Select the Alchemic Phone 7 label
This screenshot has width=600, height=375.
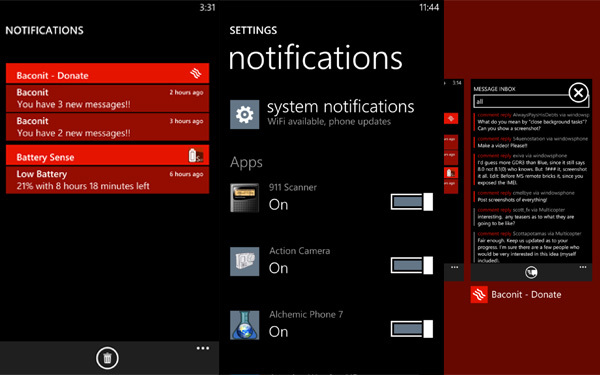point(306,315)
